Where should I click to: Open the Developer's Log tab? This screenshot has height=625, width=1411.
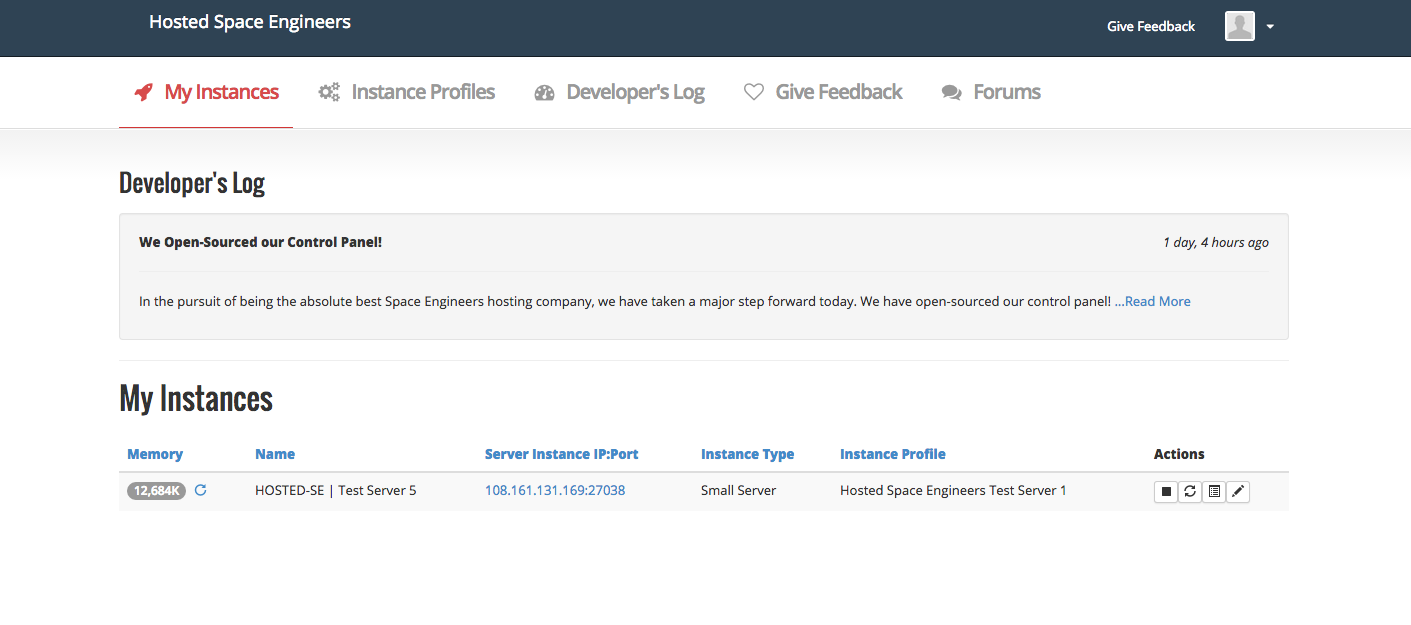(619, 92)
